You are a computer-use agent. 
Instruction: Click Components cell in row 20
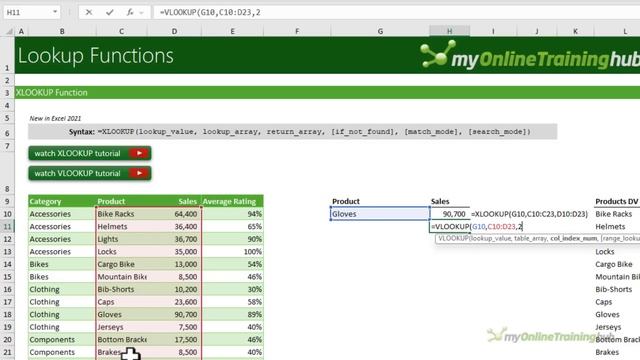click(62, 340)
